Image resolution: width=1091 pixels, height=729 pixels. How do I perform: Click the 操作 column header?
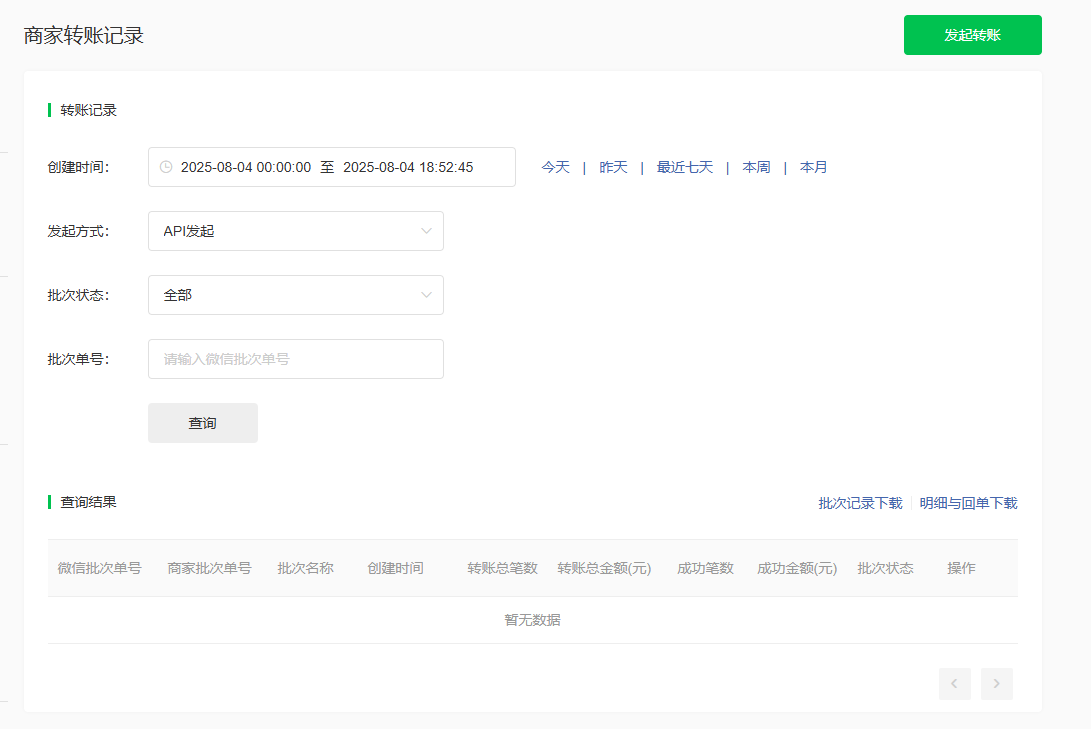961,568
